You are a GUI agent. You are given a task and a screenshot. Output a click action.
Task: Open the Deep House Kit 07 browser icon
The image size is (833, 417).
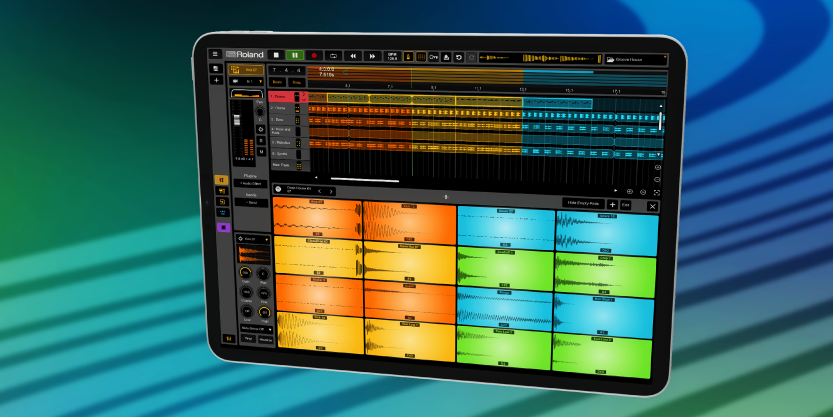pos(278,189)
